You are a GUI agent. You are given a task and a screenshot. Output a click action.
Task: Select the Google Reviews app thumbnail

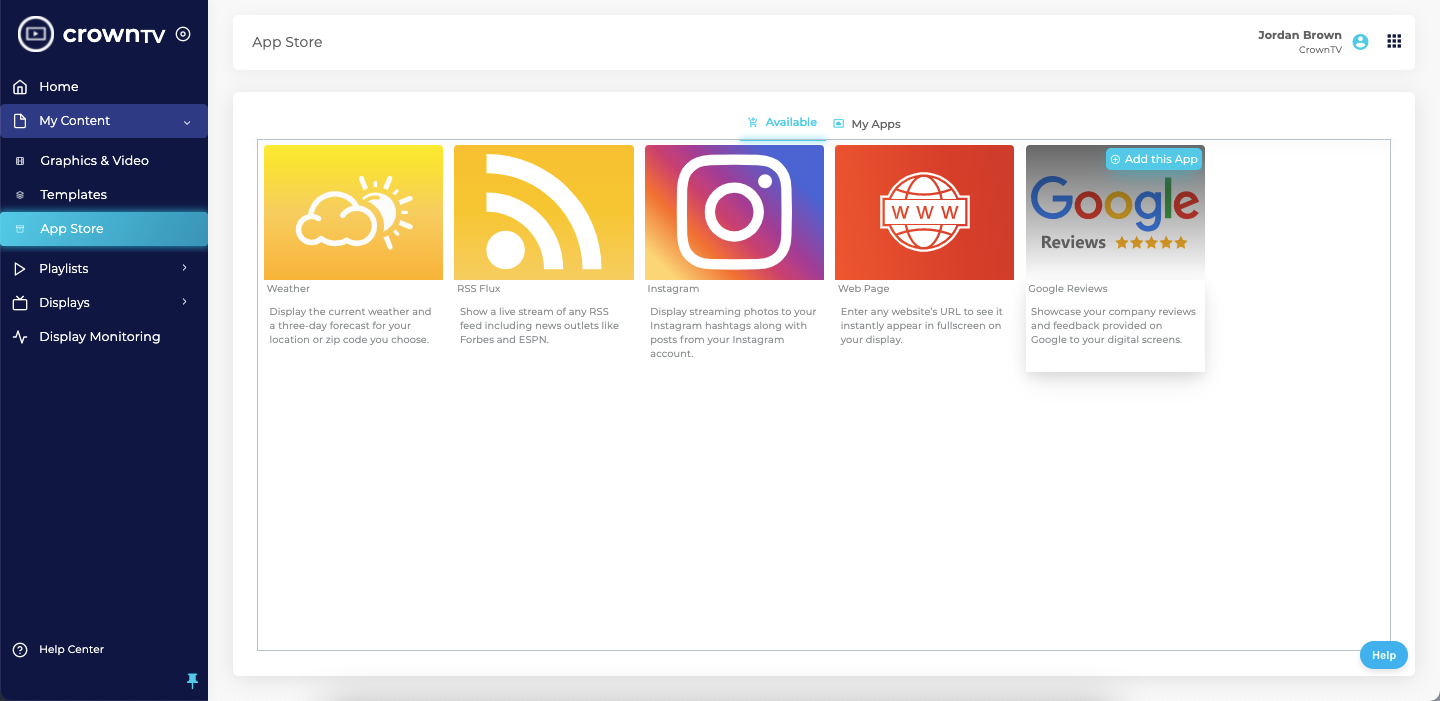[1115, 212]
